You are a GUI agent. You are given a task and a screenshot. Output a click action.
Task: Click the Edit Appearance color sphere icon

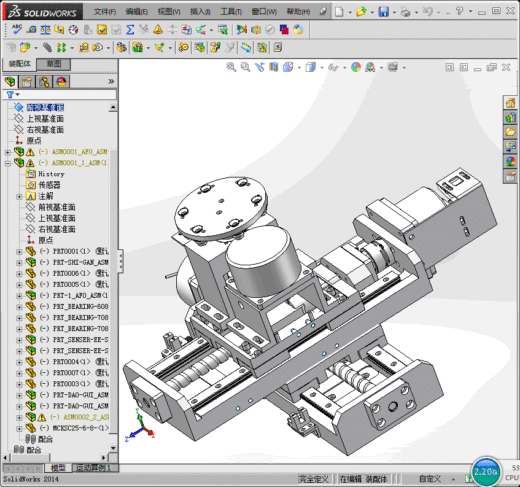pos(356,67)
